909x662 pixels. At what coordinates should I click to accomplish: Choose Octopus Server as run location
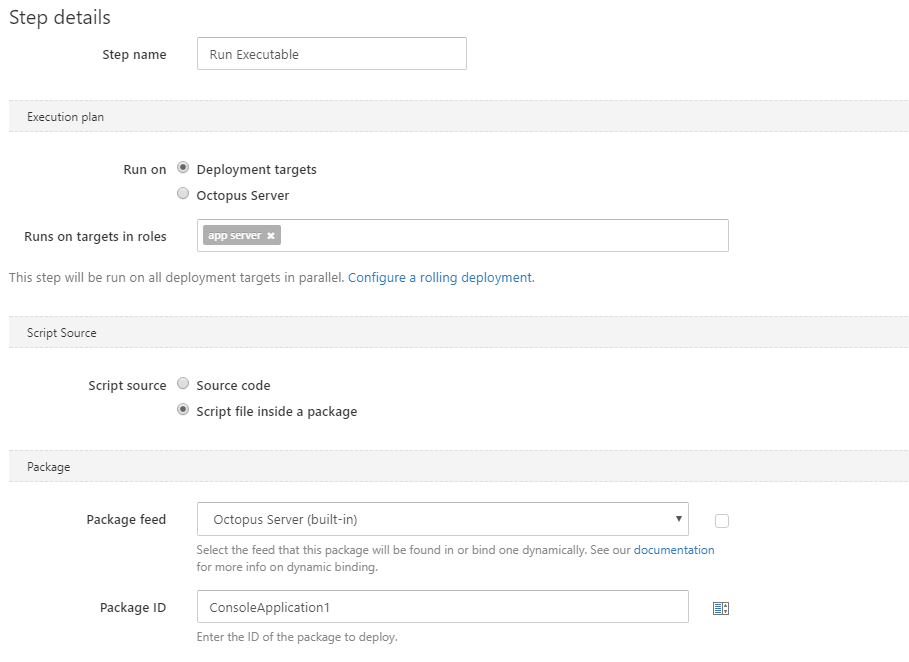pos(183,194)
